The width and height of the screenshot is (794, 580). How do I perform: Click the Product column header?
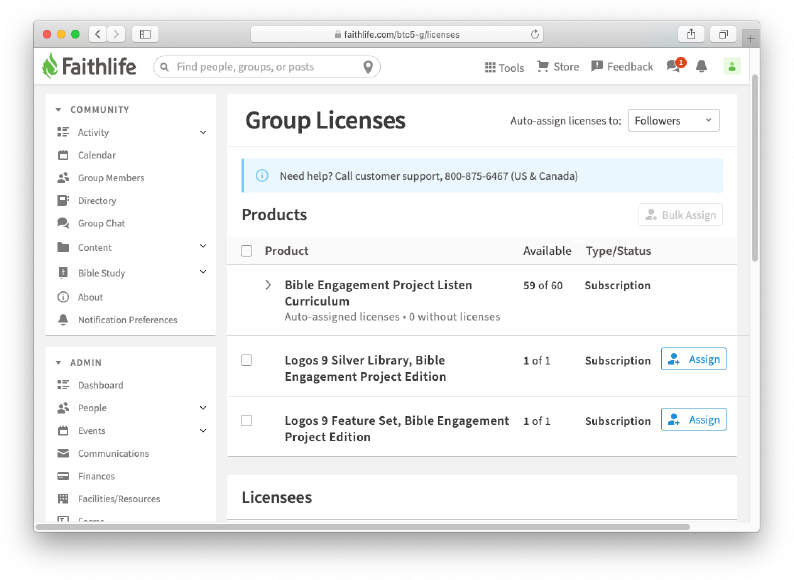pyautogui.click(x=287, y=251)
